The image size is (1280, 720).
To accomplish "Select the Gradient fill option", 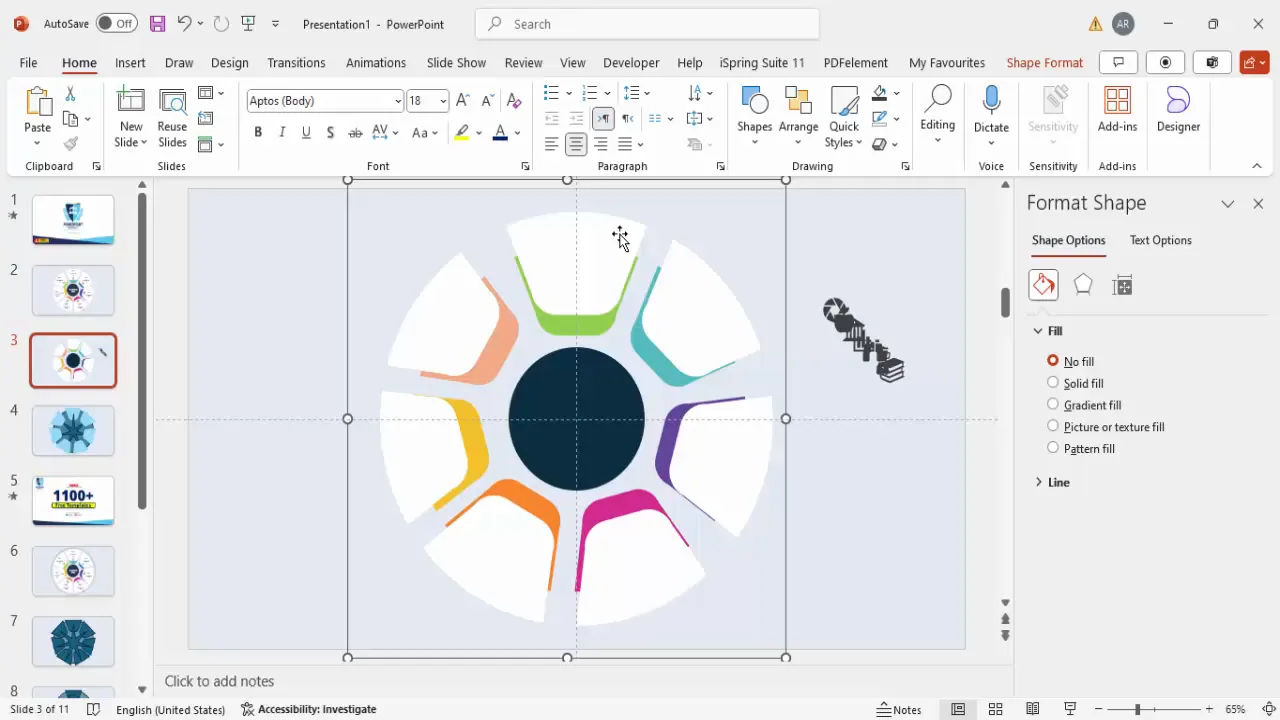I will [1084, 405].
